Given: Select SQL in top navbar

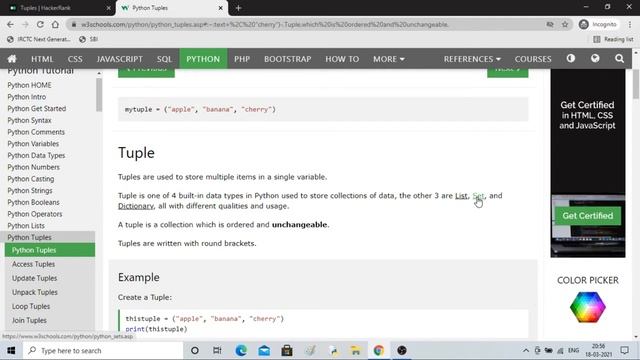Looking at the screenshot, I should point(164,59).
